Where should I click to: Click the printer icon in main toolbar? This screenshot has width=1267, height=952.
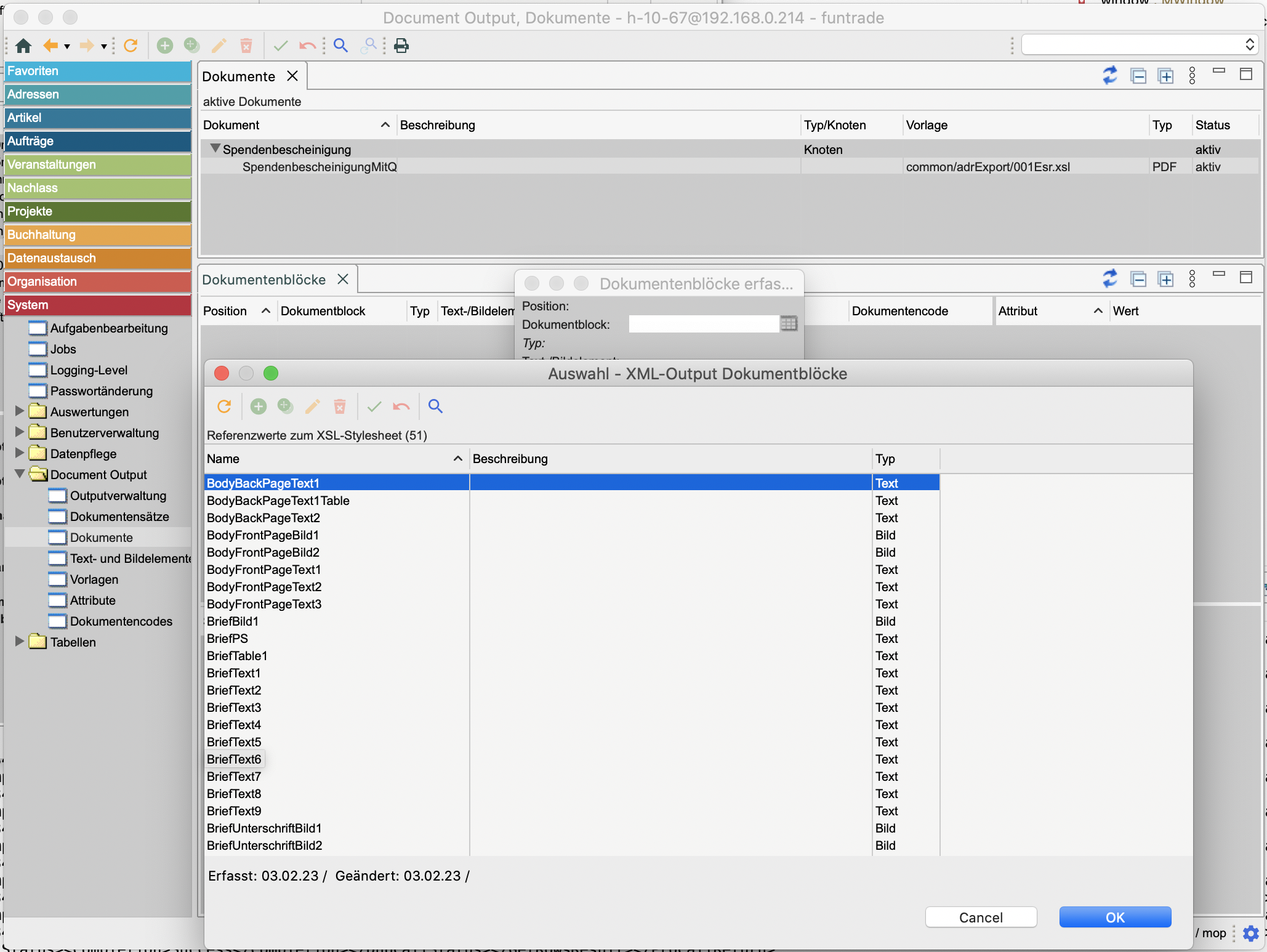pyautogui.click(x=401, y=46)
